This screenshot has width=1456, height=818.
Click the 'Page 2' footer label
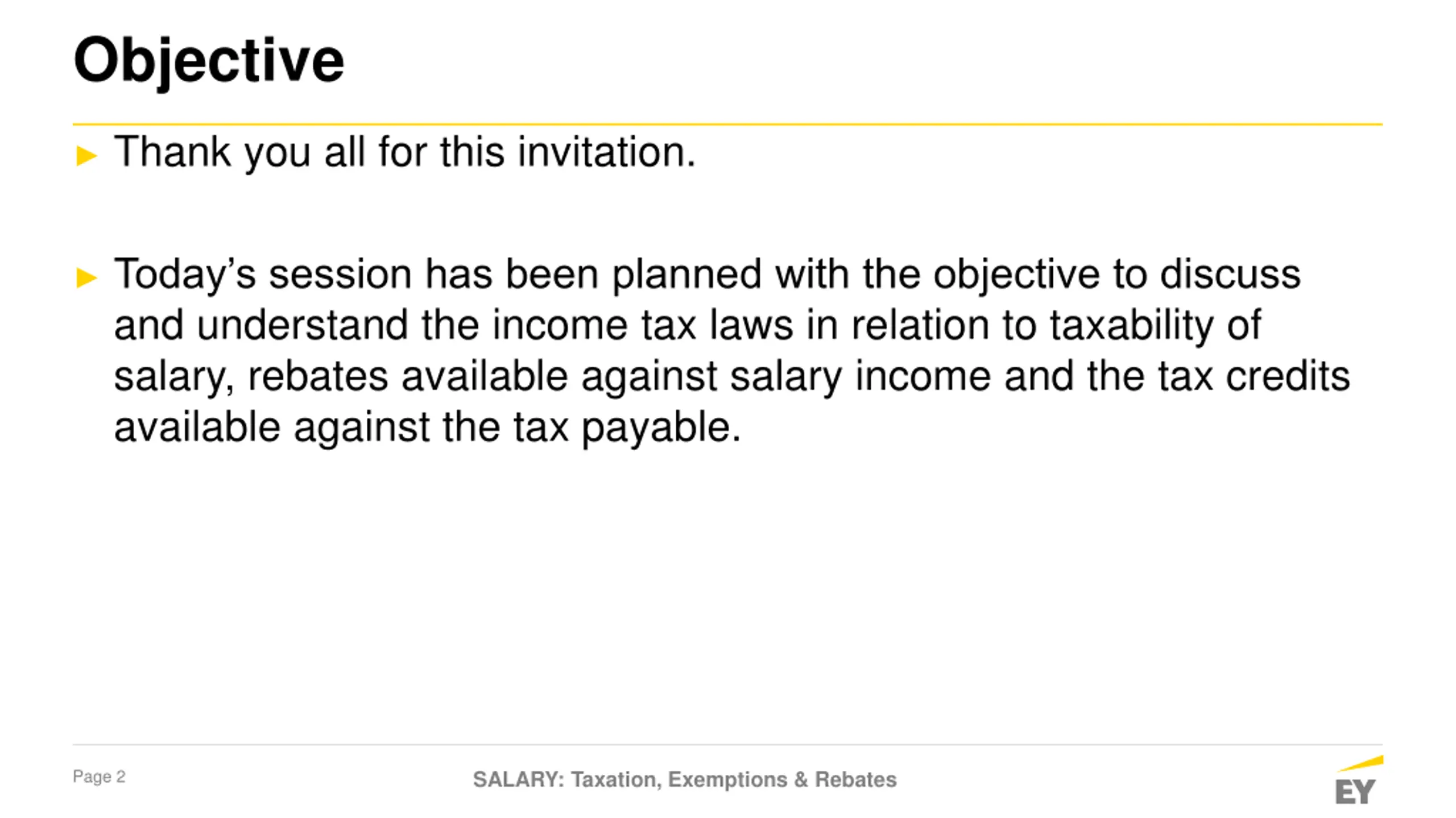coord(99,777)
